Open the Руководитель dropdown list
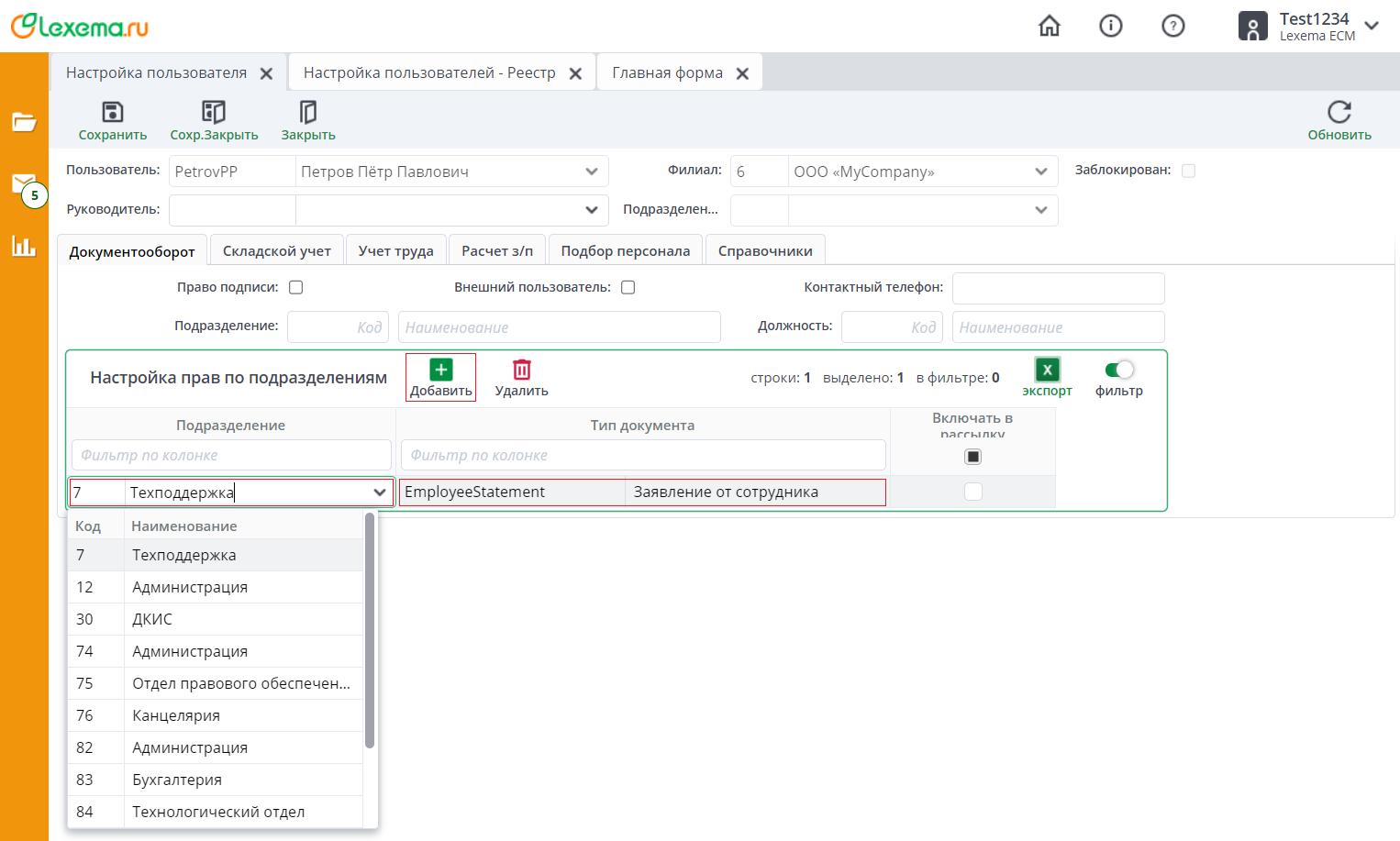 coord(591,210)
